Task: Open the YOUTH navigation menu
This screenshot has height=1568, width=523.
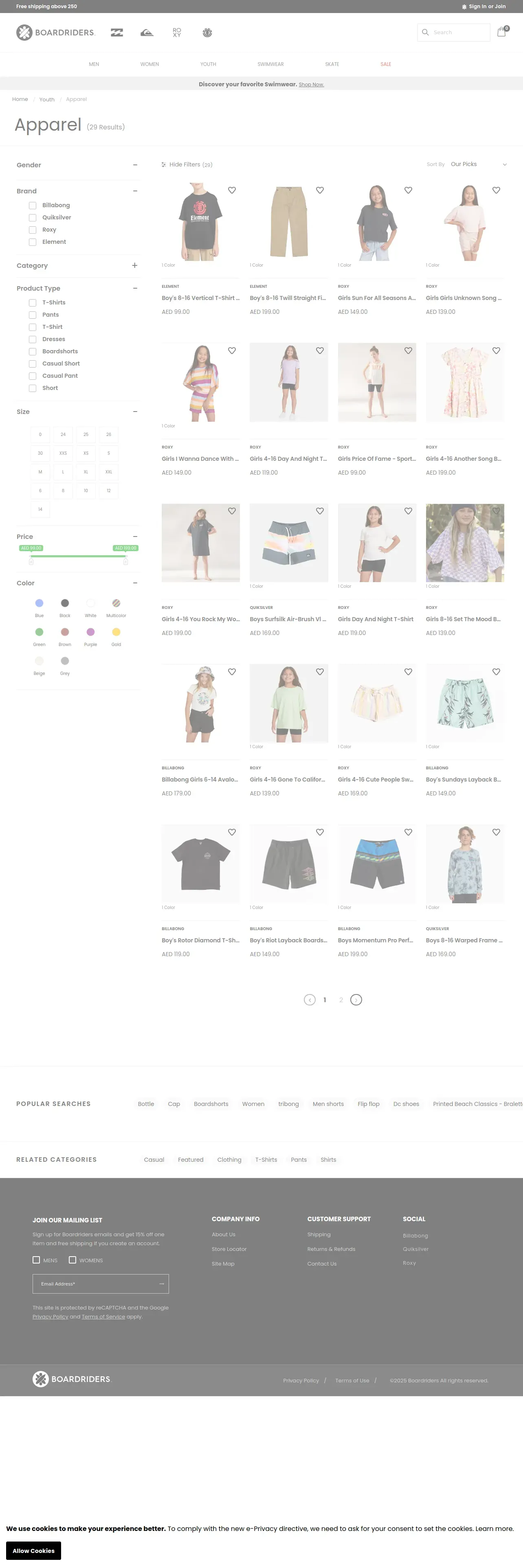Action: tap(208, 64)
